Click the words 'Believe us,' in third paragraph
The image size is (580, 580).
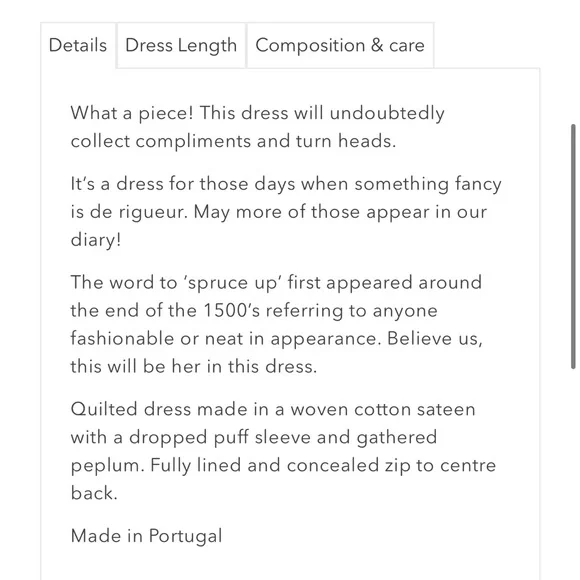coord(435,339)
